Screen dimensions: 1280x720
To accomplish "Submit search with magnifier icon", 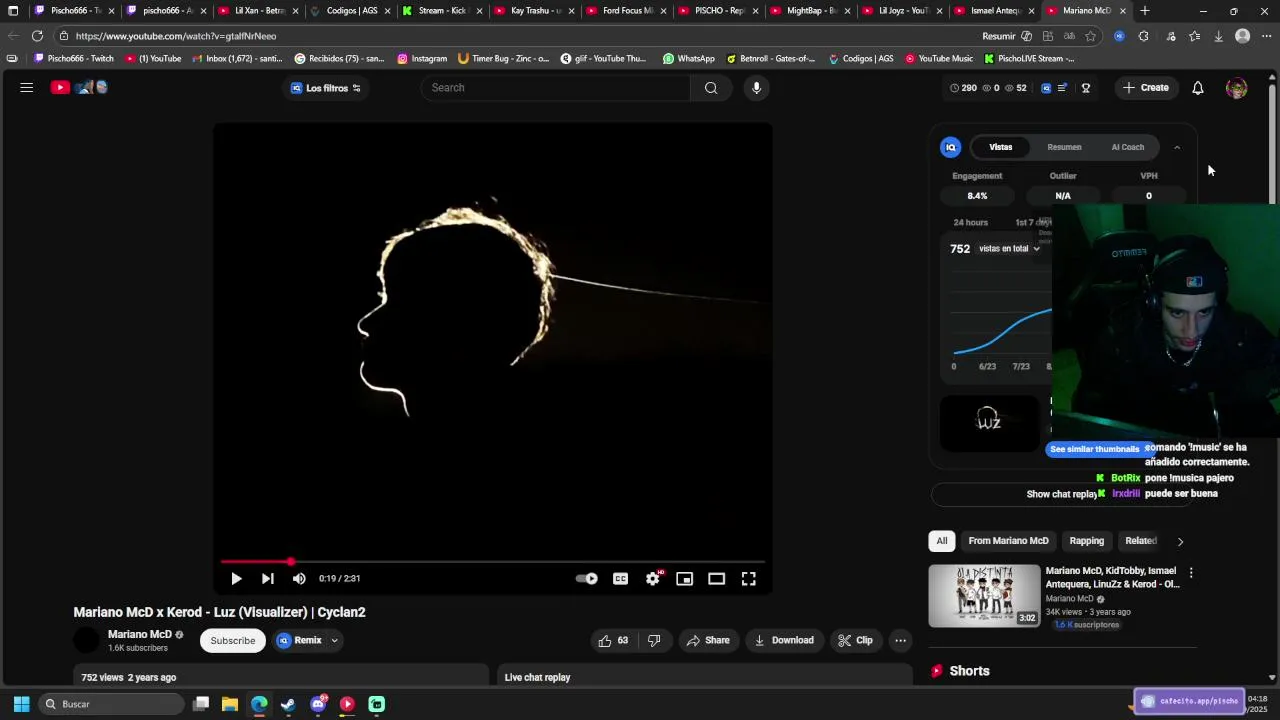I will [x=710, y=88].
